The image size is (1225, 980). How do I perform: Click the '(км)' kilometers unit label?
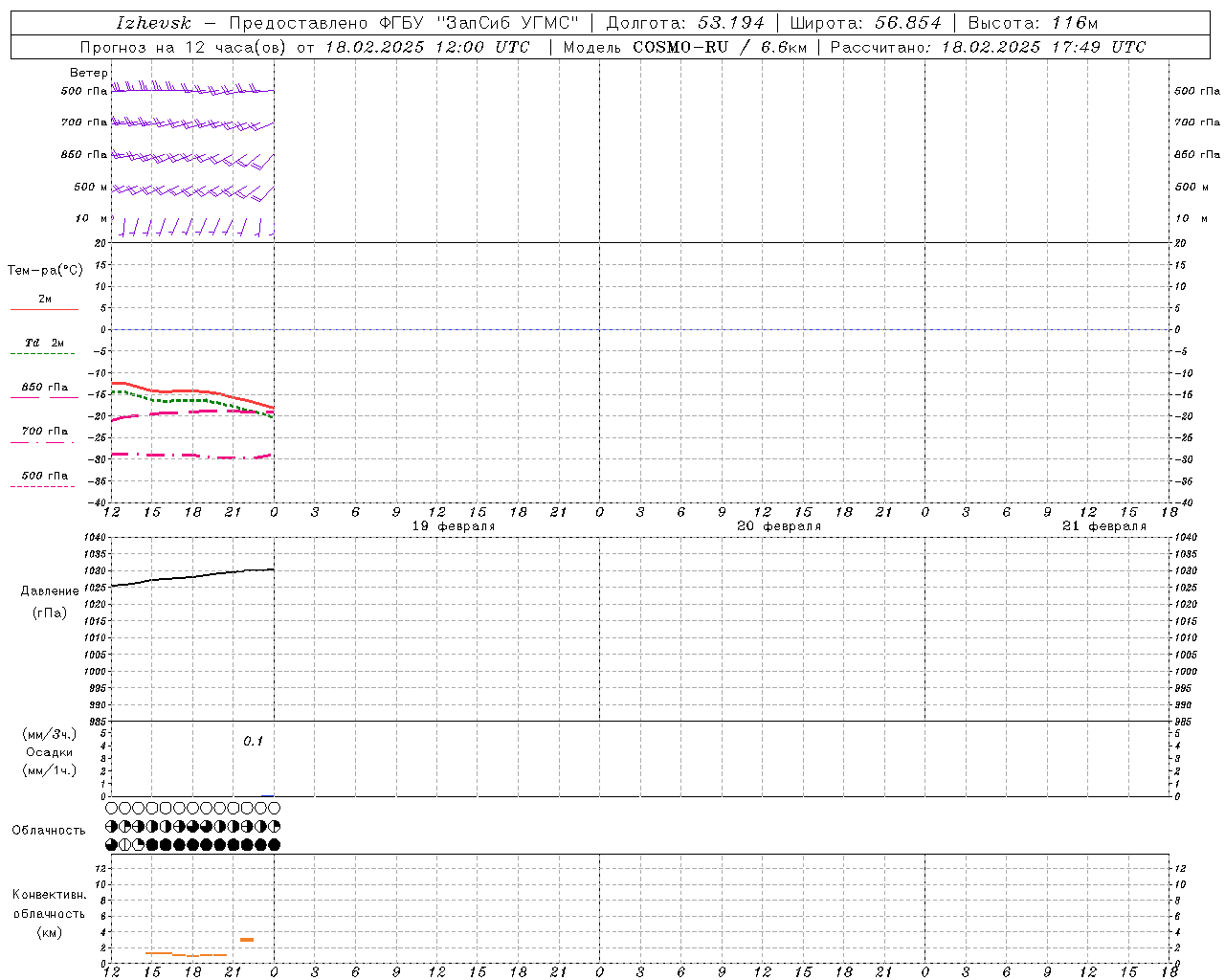pos(49,932)
